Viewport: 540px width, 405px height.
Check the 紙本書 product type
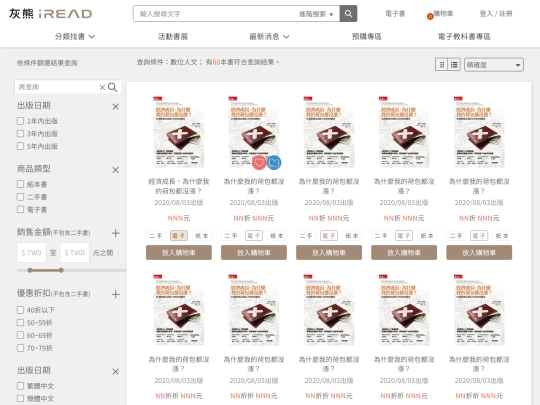click(20, 184)
